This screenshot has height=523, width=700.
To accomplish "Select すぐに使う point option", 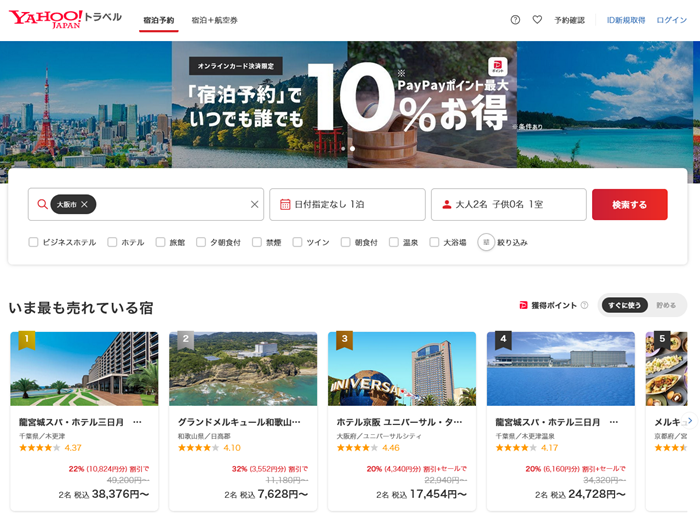I will (624, 305).
